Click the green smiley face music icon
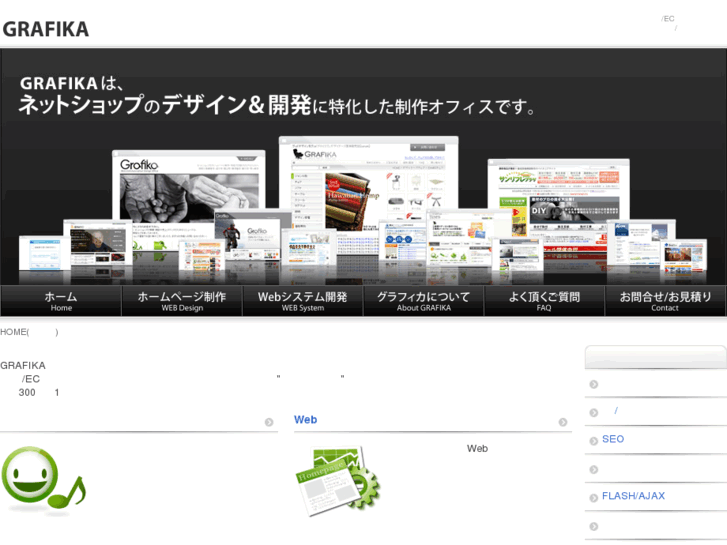 point(43,480)
